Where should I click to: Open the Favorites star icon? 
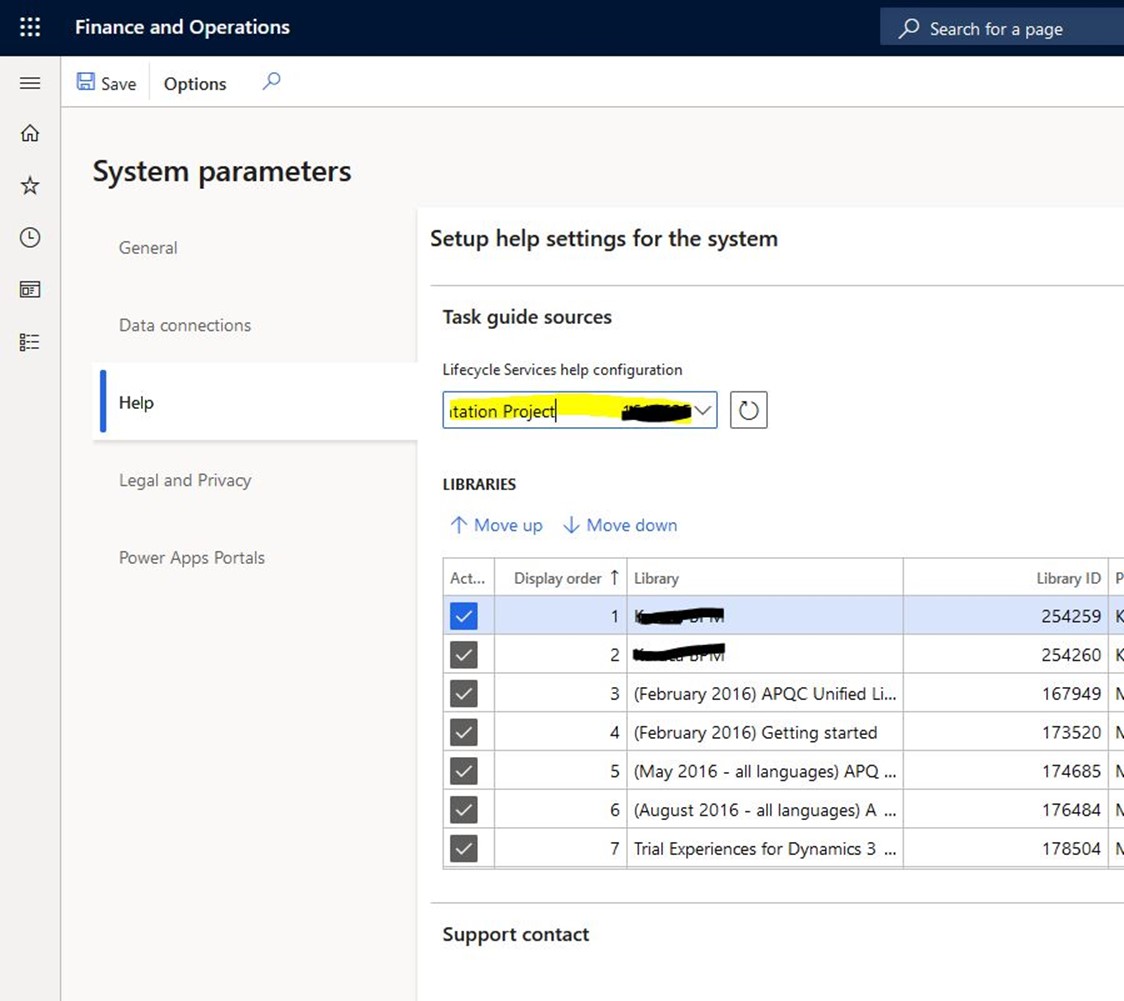pos(30,186)
